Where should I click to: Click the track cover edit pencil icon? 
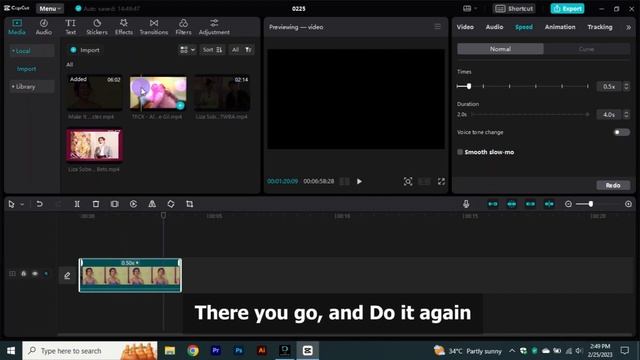coord(67,276)
